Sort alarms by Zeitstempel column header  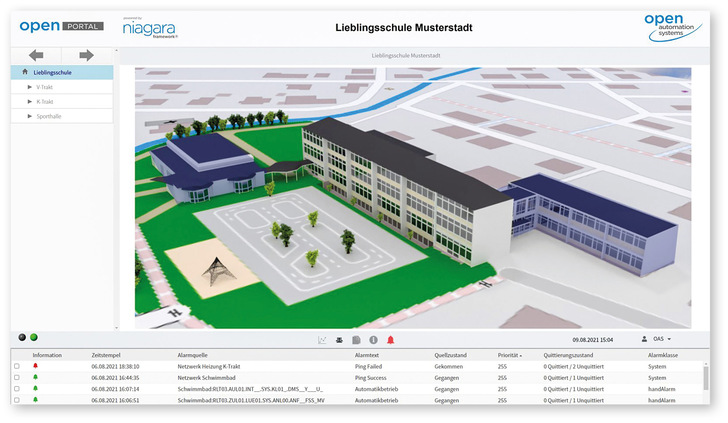(x=105, y=355)
